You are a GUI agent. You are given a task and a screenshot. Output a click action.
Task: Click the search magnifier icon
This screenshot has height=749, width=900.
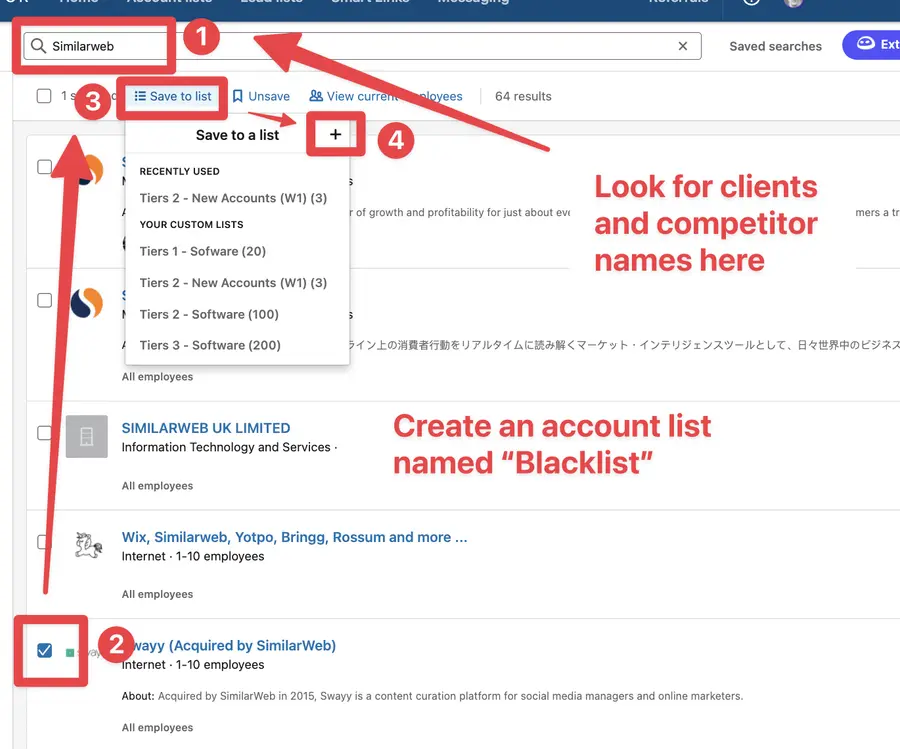click(x=36, y=45)
